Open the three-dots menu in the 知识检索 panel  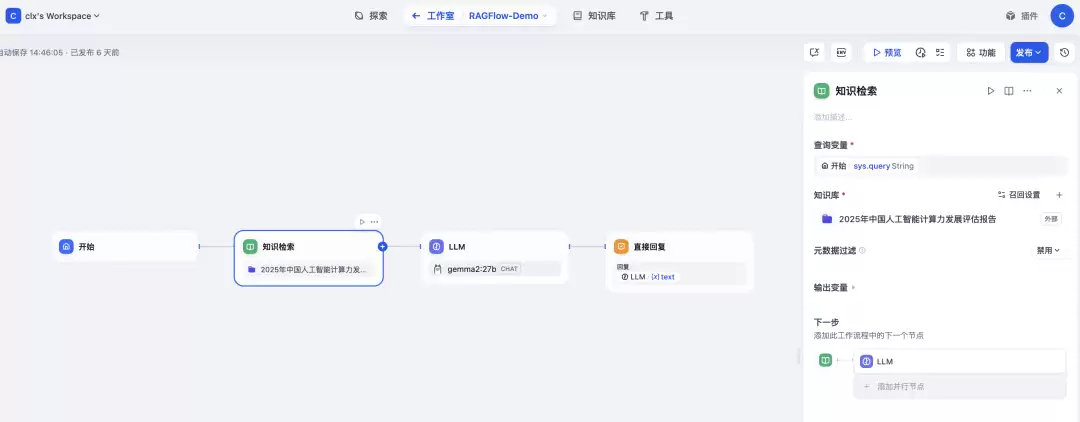click(x=1027, y=91)
